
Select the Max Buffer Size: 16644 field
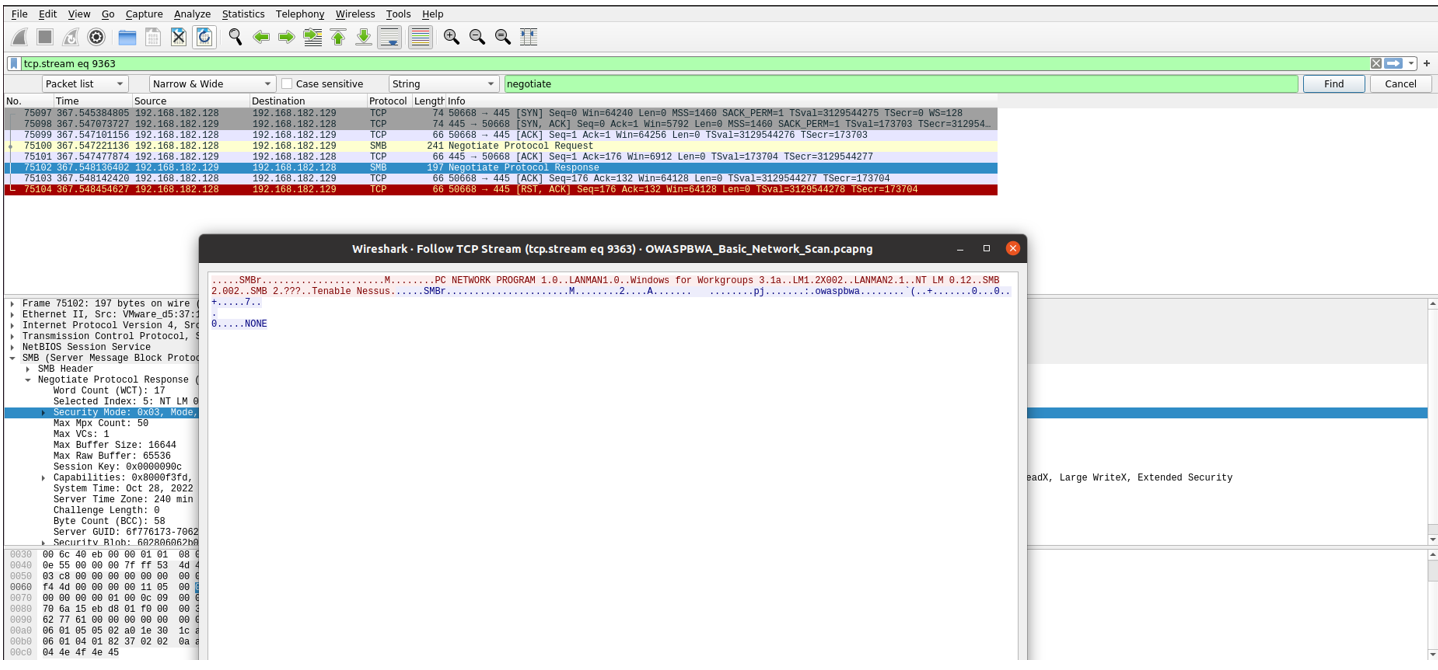114,445
